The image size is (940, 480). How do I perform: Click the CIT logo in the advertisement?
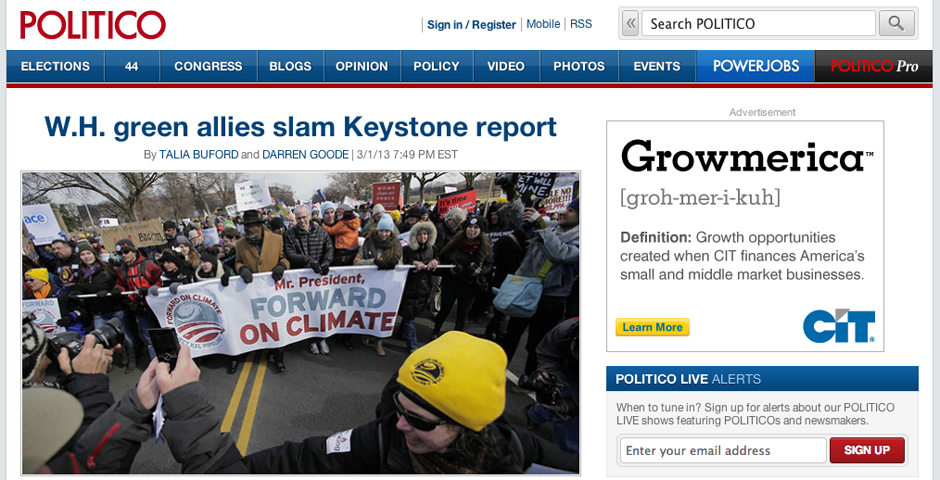click(x=839, y=325)
